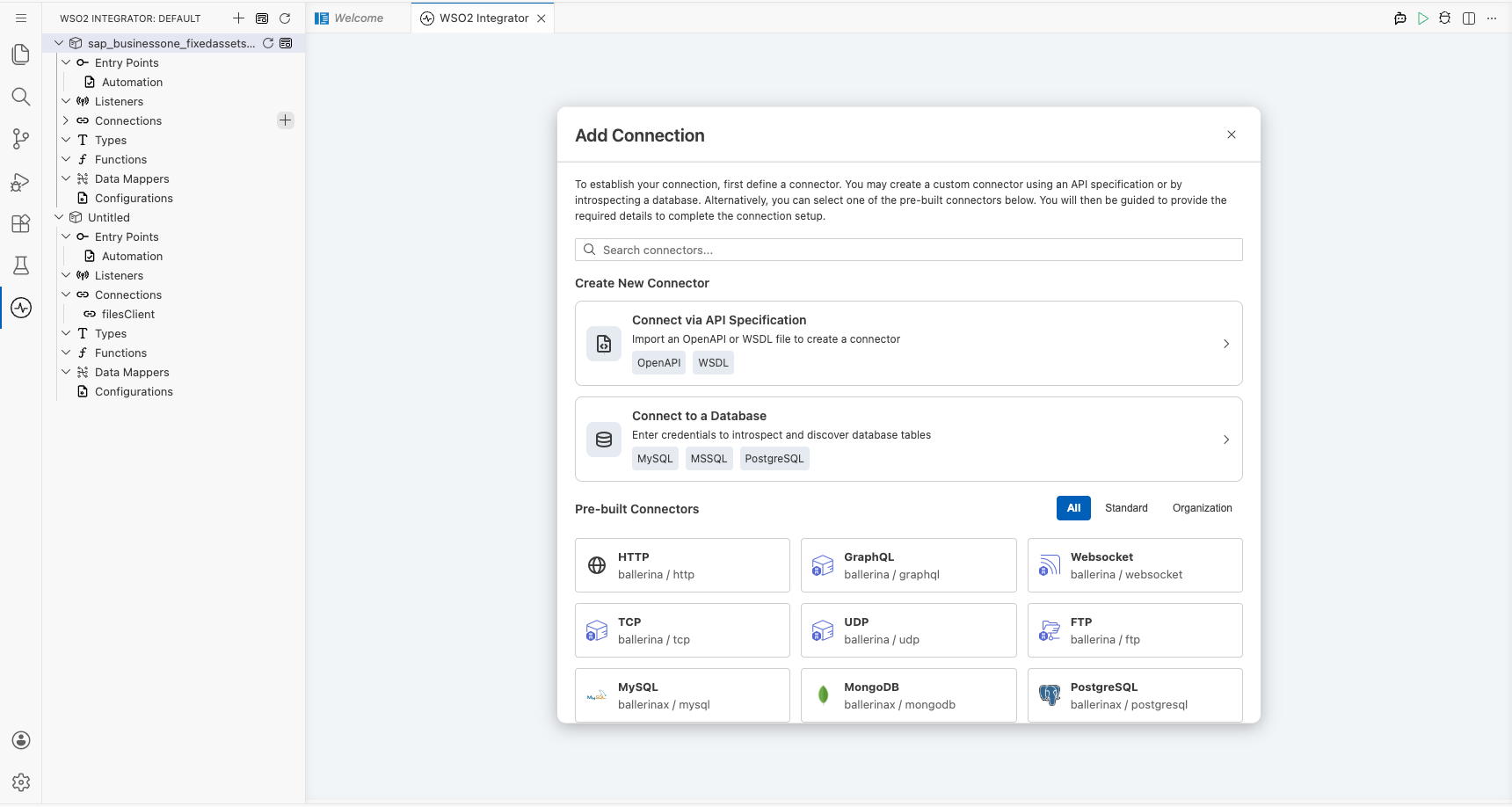Filter pre-built connectors by Standard
1512x807 pixels.
tap(1126, 508)
